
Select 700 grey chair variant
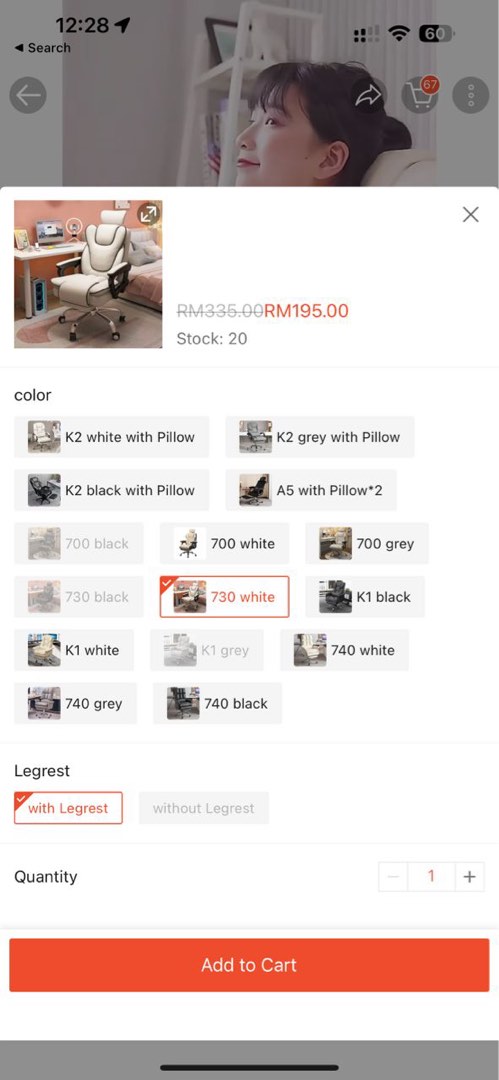[x=367, y=543]
